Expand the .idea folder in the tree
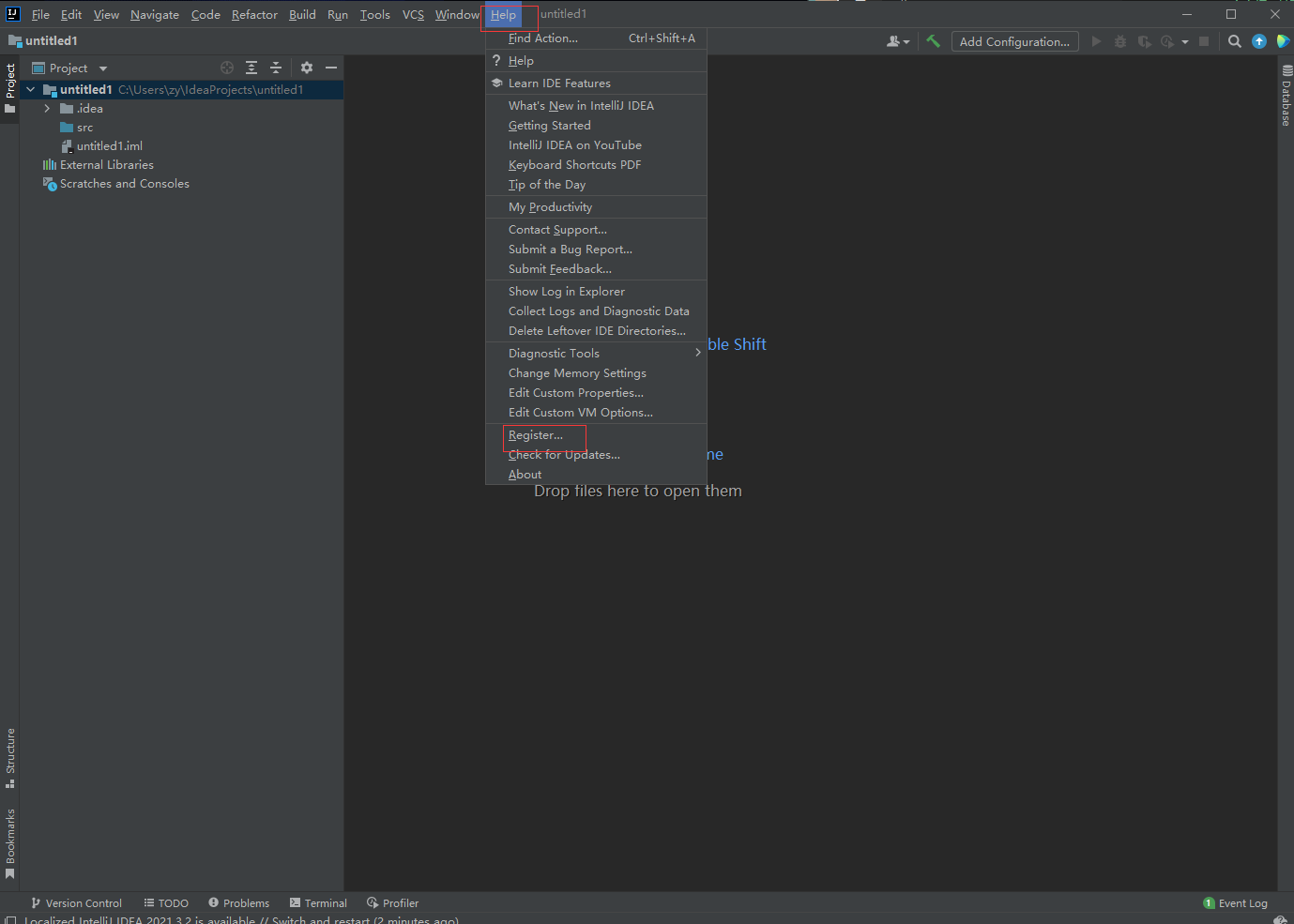Screen dimensions: 1294x924 47,109
